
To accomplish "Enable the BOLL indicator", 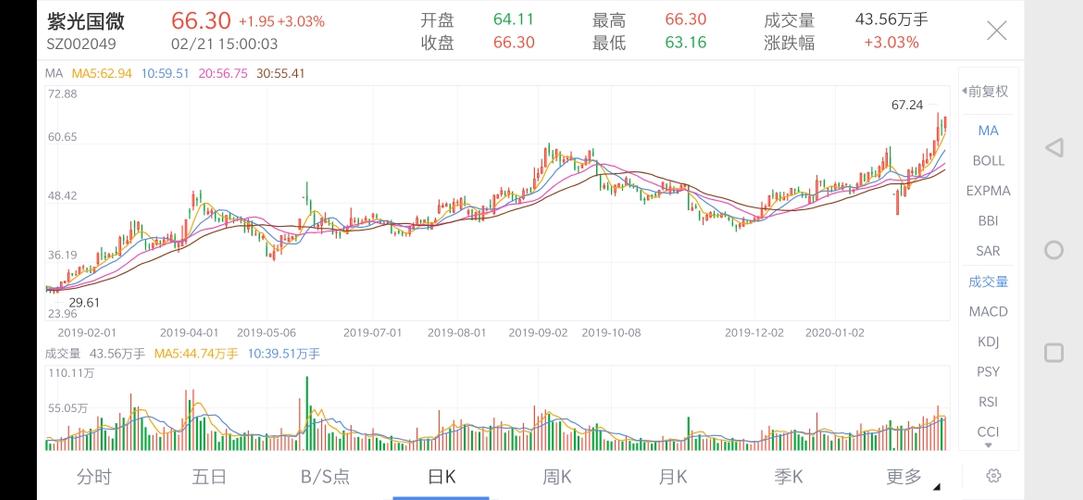I will click(x=988, y=161).
